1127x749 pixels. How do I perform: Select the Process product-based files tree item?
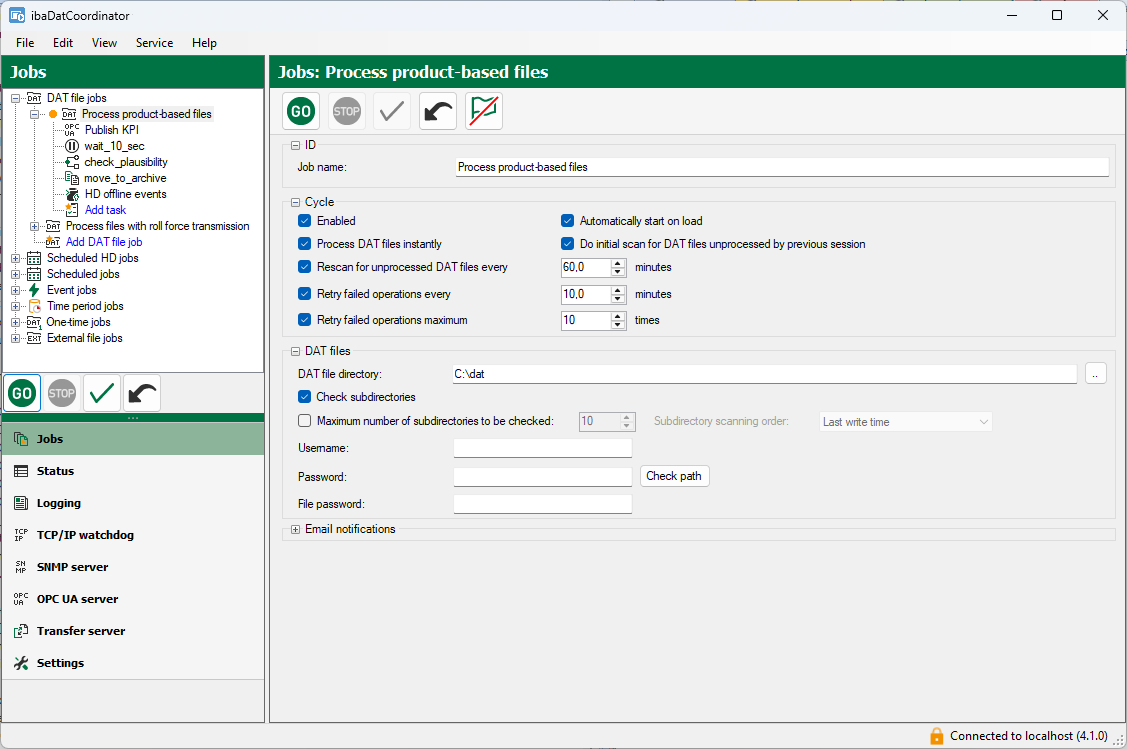pyautogui.click(x=147, y=114)
